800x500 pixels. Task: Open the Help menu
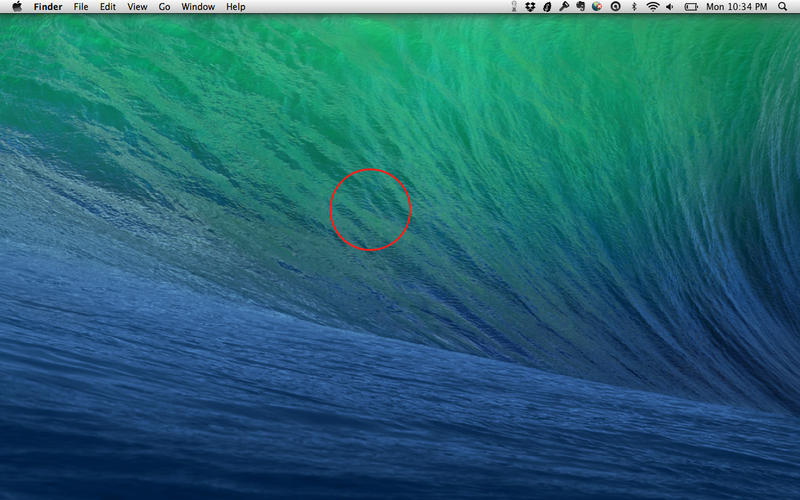pos(236,7)
